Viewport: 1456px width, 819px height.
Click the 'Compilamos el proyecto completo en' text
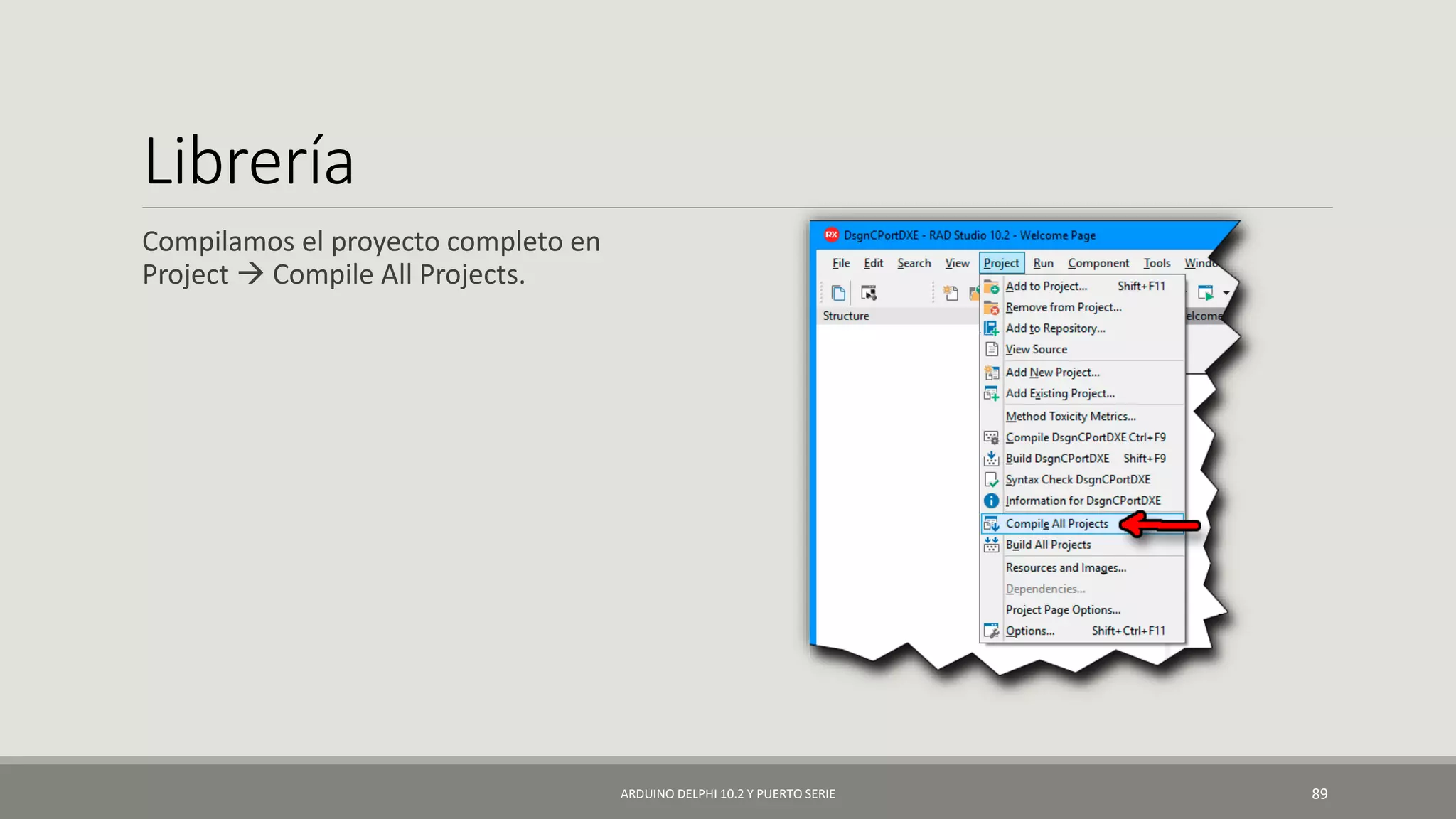click(x=371, y=242)
